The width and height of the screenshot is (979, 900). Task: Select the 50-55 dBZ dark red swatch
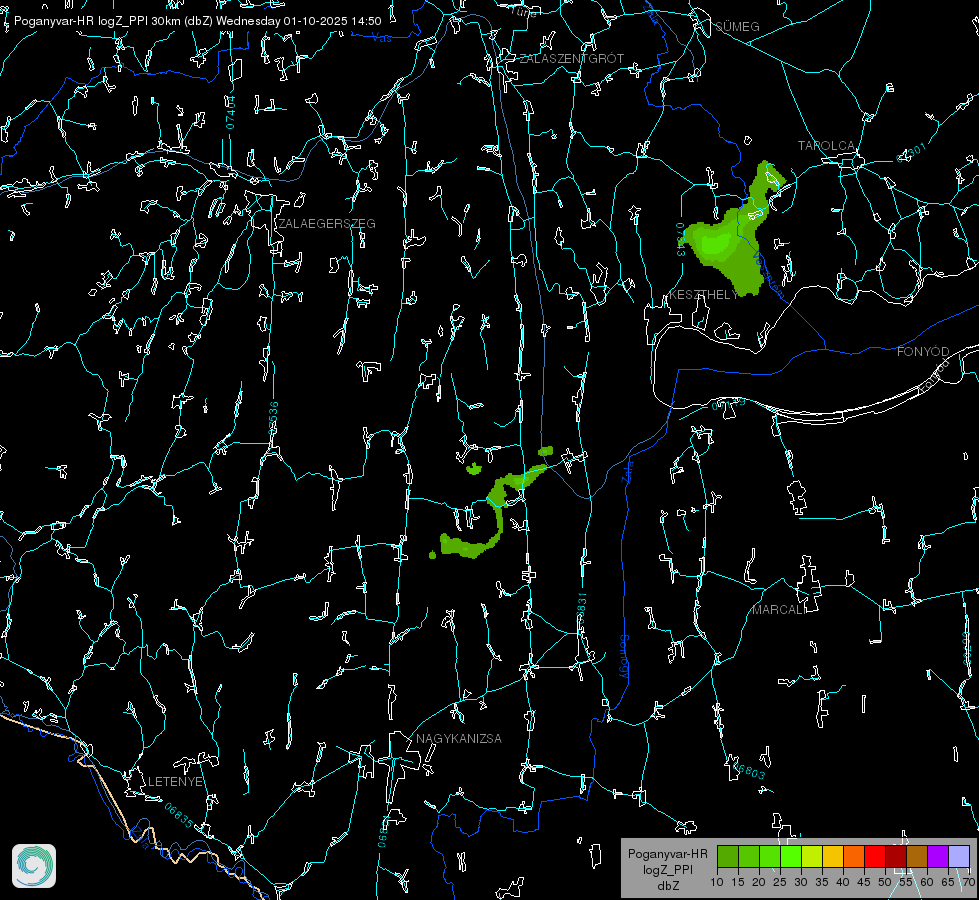897,856
